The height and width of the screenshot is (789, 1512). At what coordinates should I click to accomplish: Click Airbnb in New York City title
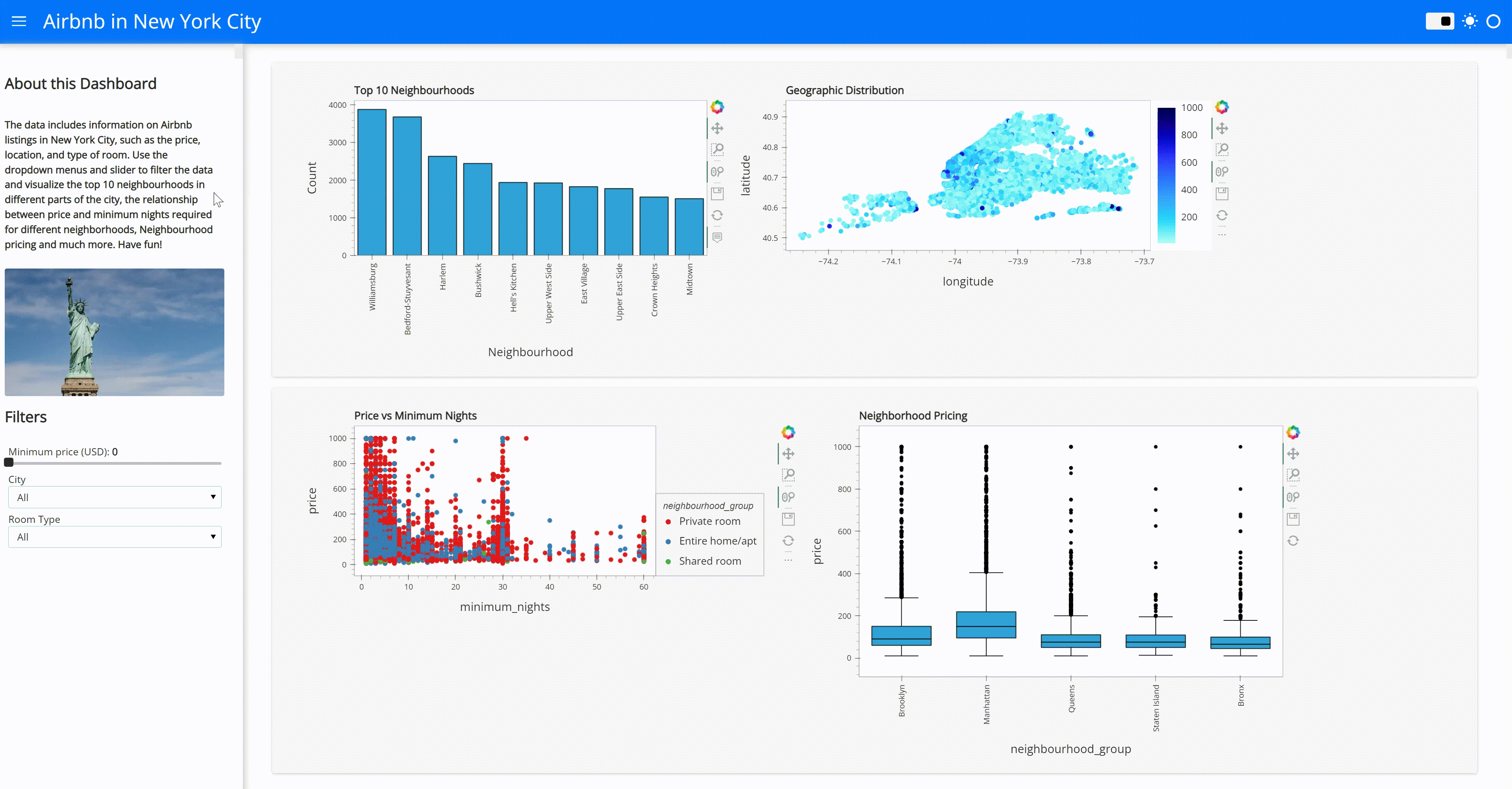(x=152, y=22)
